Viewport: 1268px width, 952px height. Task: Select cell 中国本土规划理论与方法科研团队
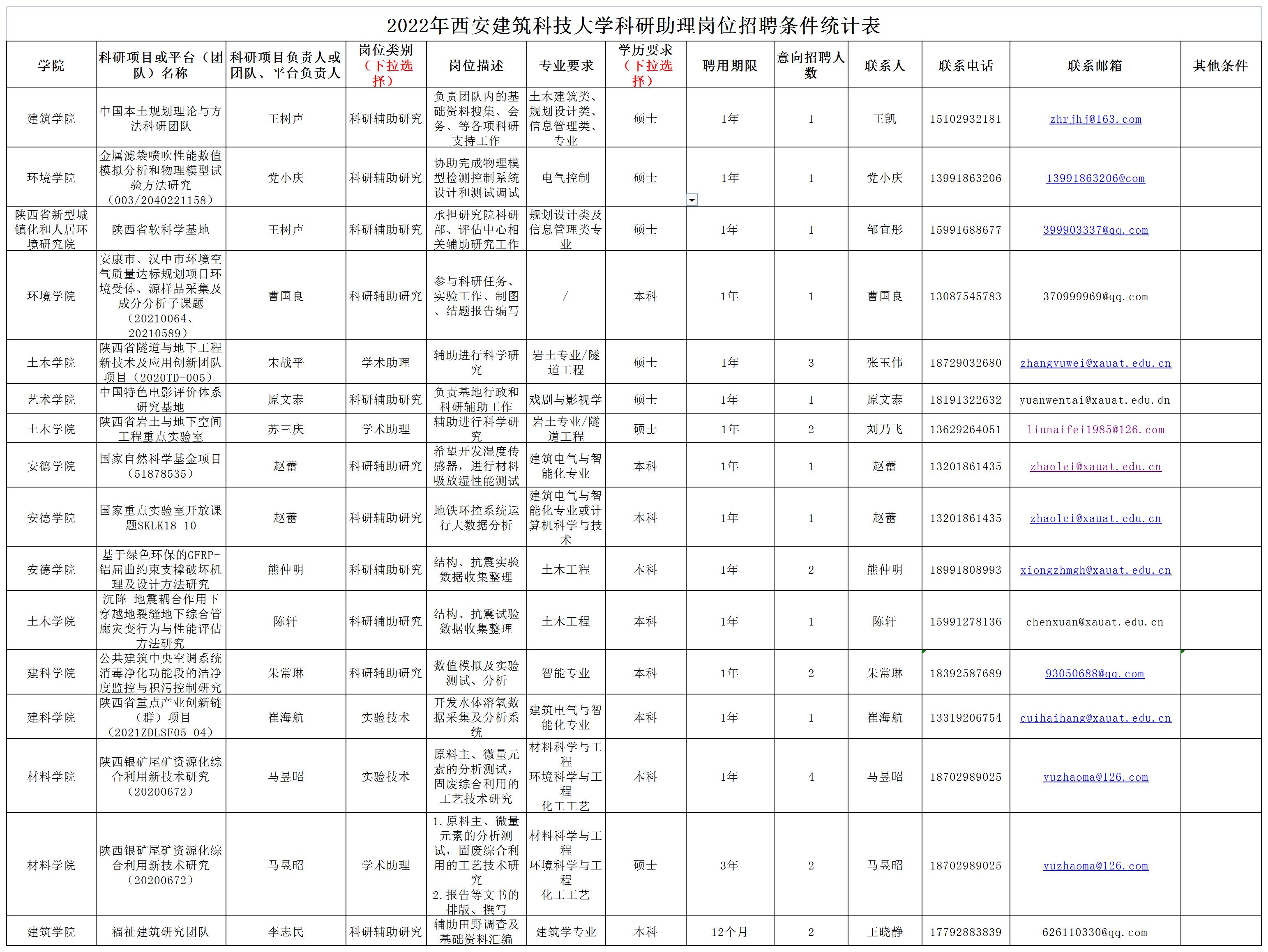161,118
